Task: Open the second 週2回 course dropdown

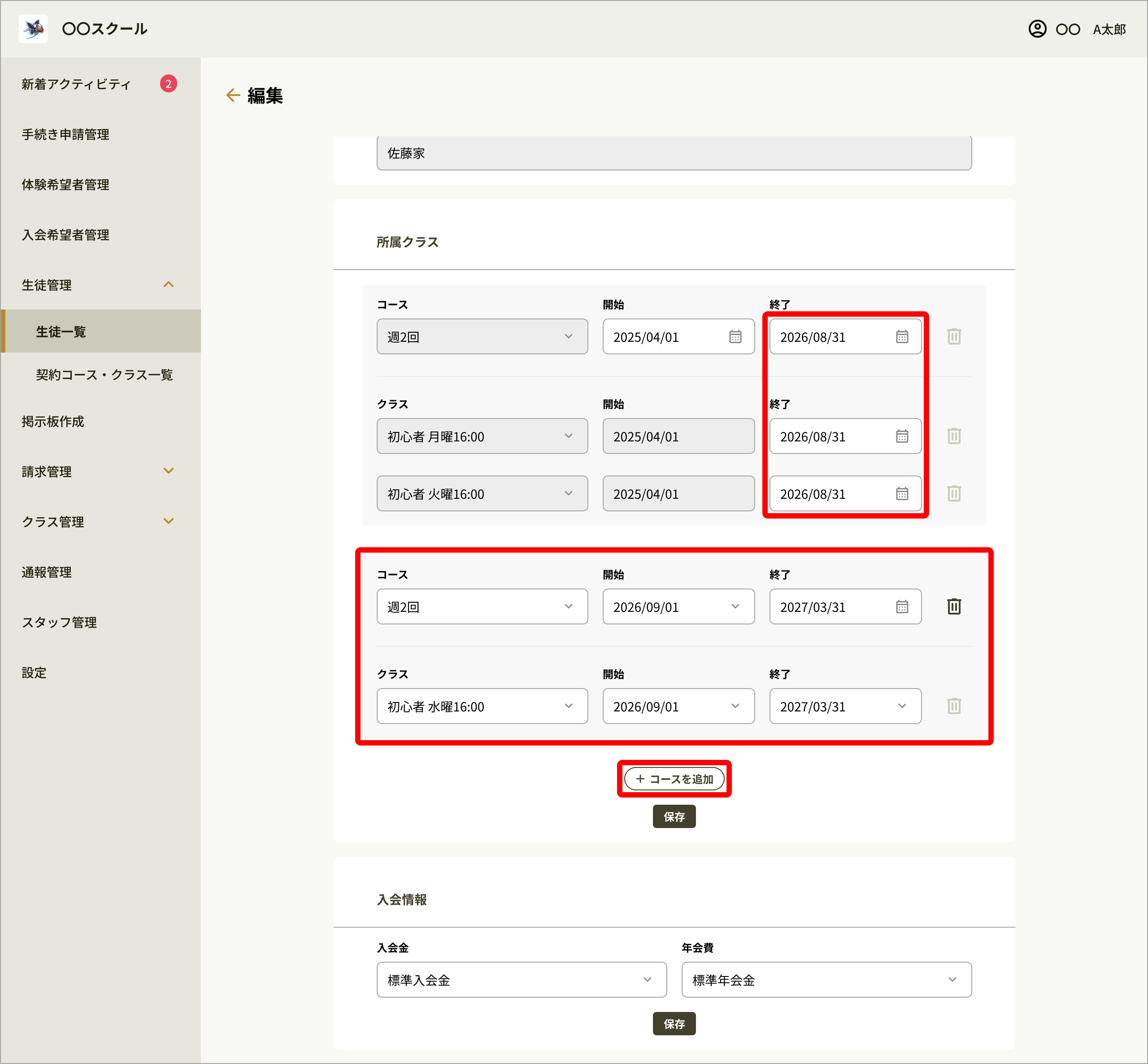Action: pyautogui.click(x=482, y=607)
